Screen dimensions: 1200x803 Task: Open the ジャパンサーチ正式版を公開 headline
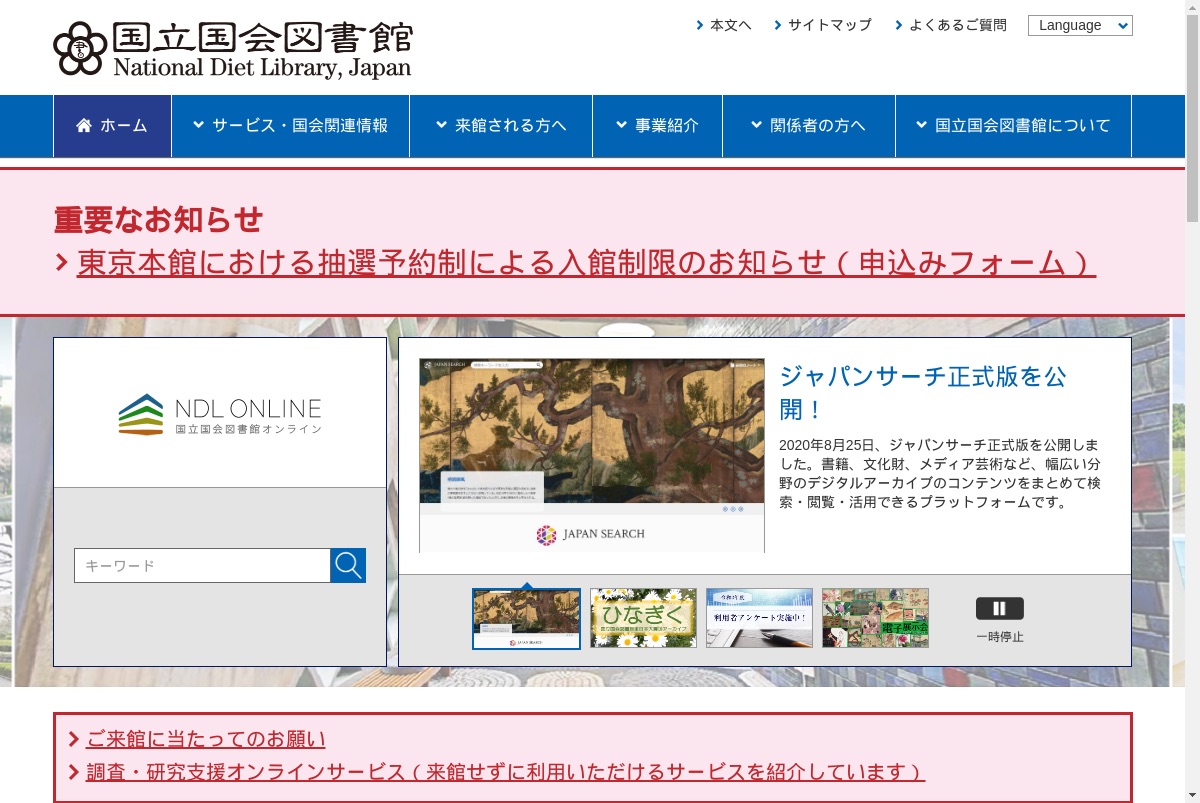pyautogui.click(x=923, y=393)
